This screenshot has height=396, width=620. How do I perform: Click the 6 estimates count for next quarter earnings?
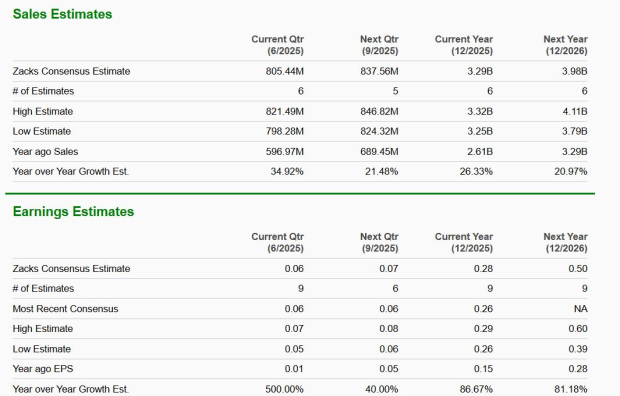[x=395, y=288]
